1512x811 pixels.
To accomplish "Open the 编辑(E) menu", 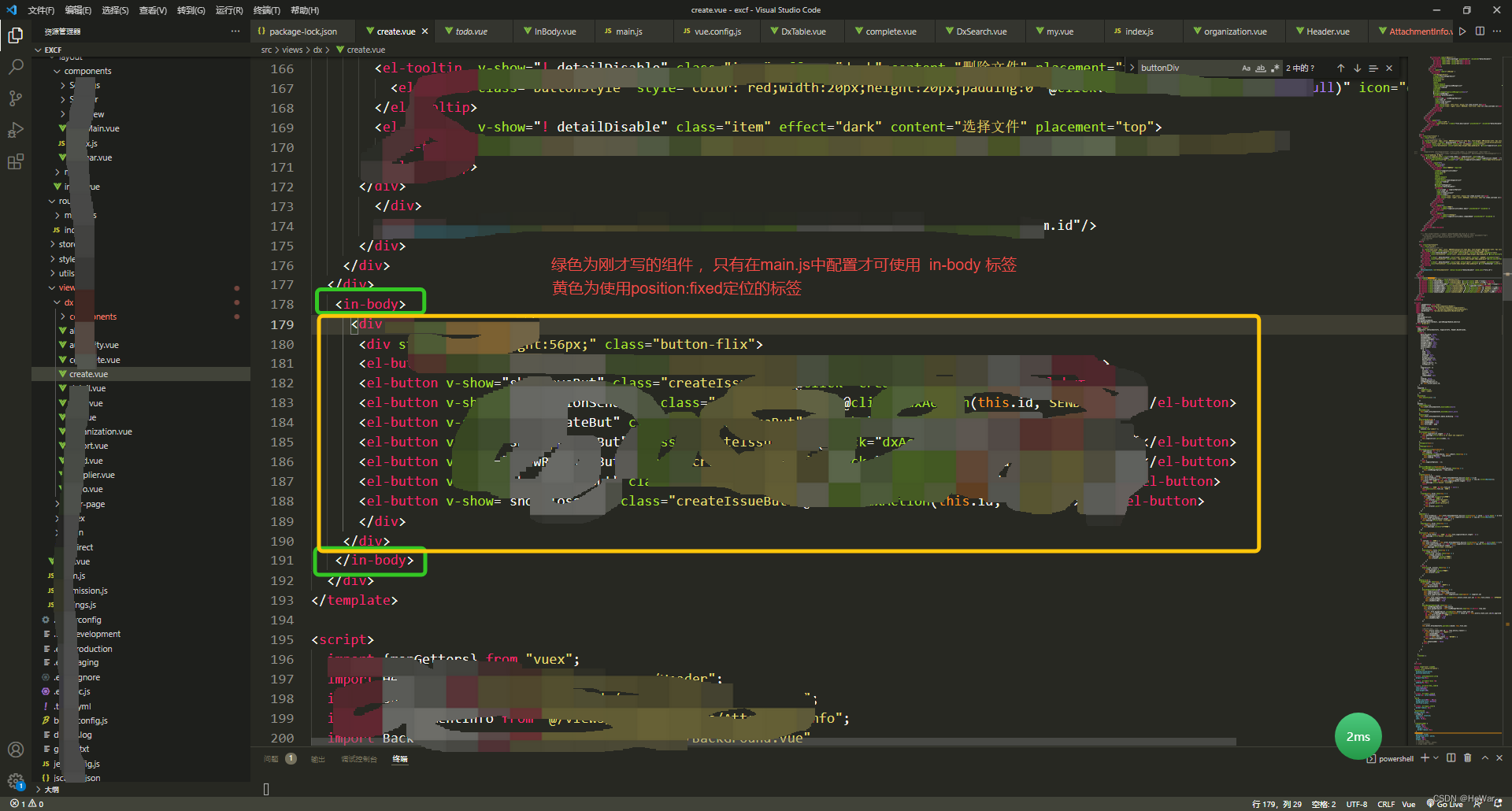I will point(78,10).
